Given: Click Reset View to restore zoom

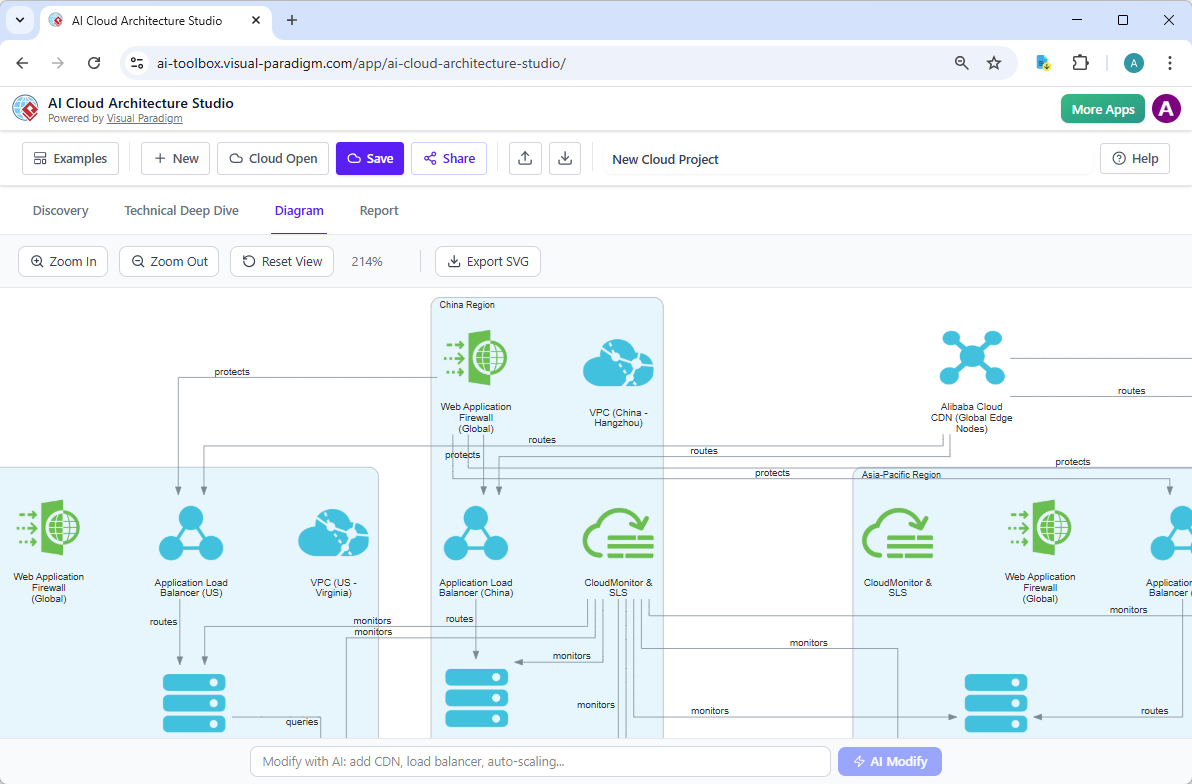Looking at the screenshot, I should 281,261.
